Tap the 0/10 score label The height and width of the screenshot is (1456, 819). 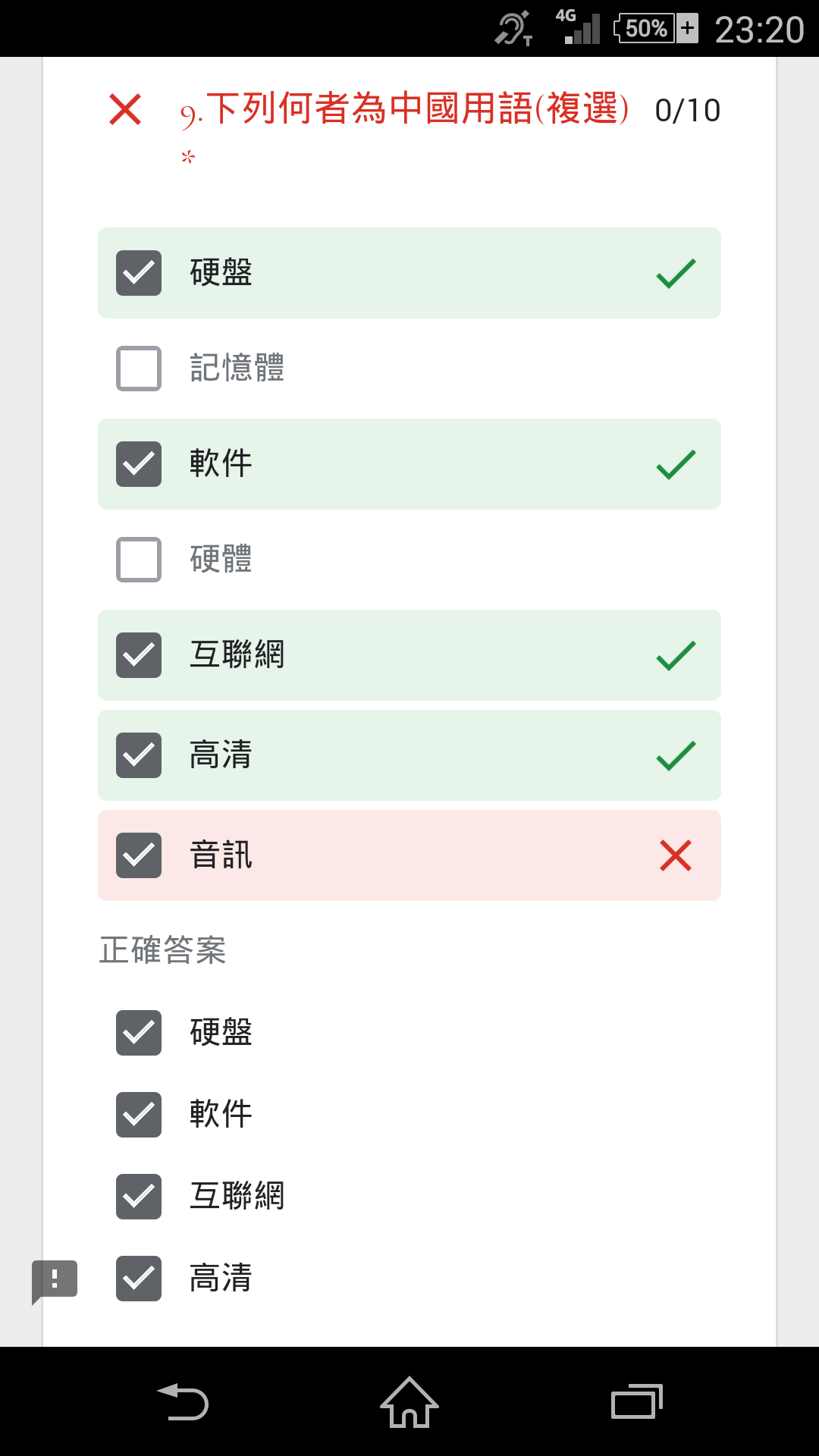[x=688, y=111]
